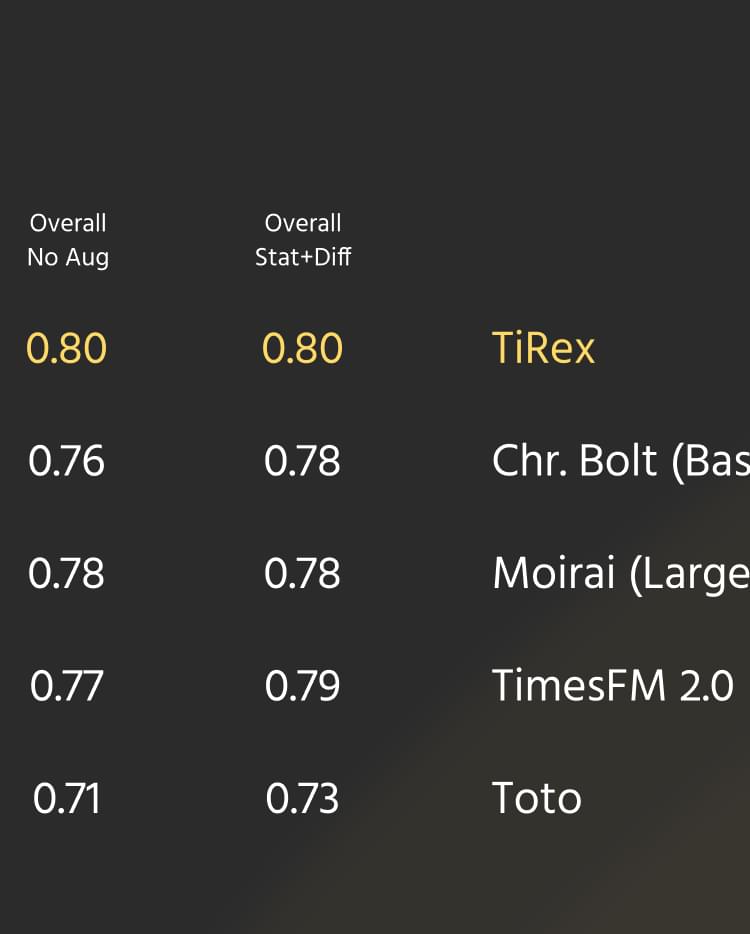Click Chr. Bolt's 0.78 Stat+Diff score

click(x=302, y=461)
